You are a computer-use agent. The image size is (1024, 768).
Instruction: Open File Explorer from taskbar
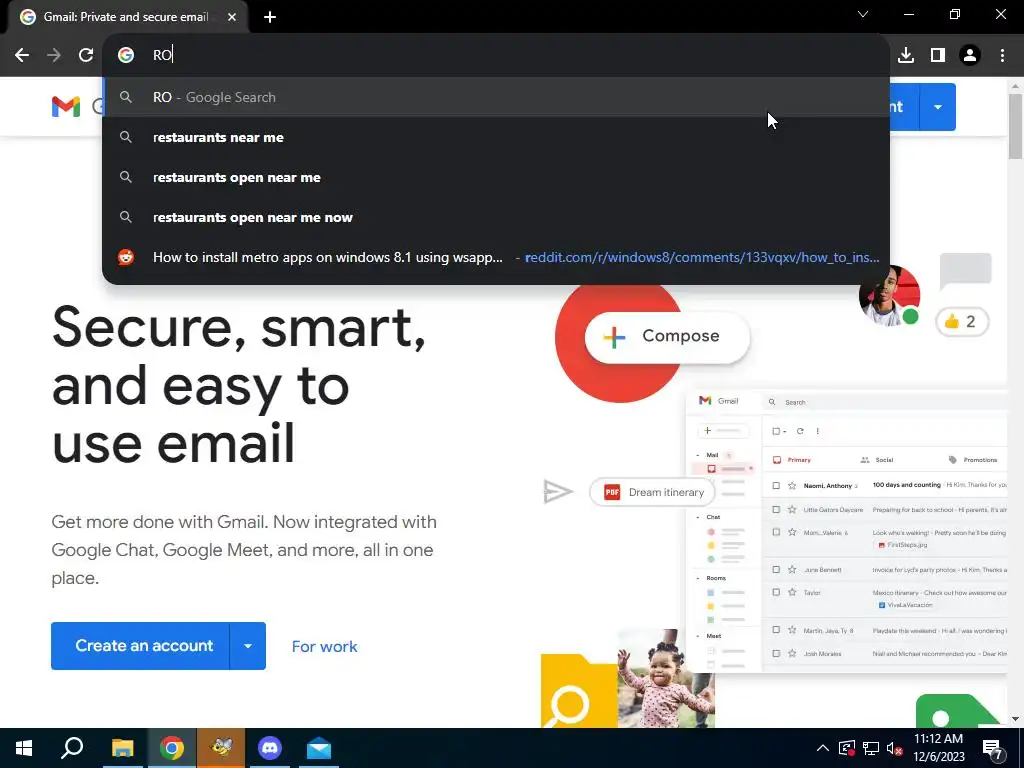(122, 748)
